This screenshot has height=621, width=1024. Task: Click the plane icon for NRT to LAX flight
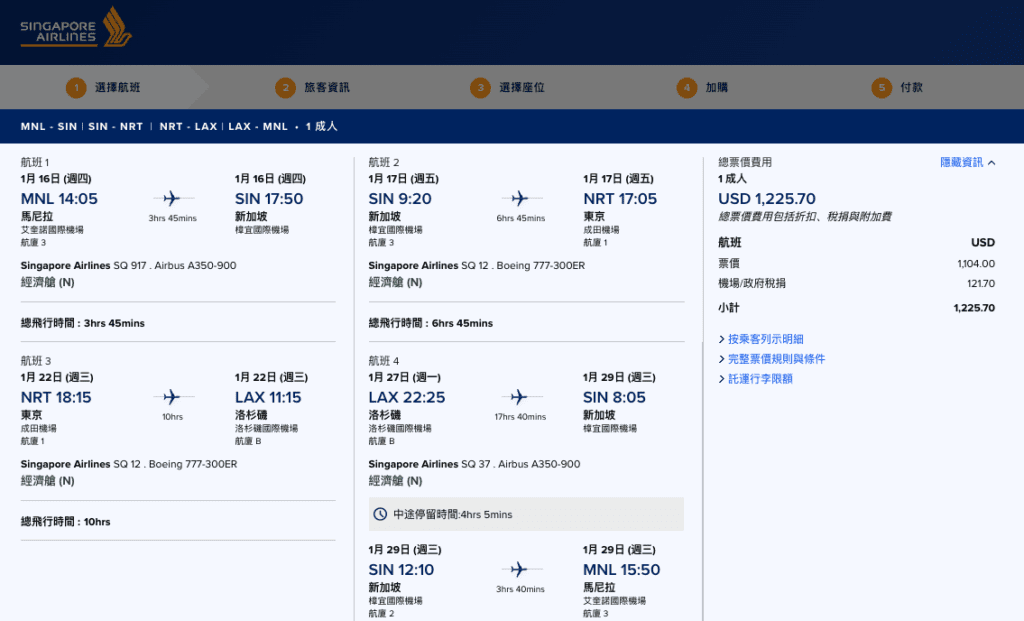(x=172, y=396)
